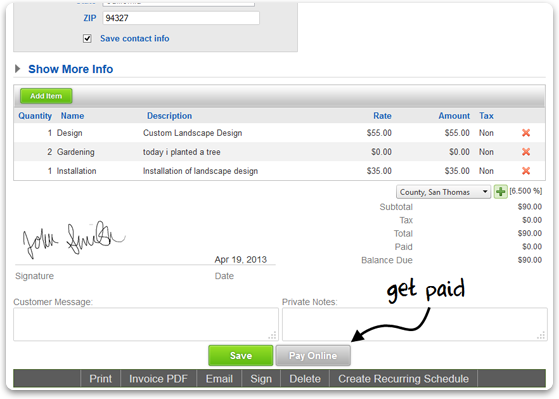Select the Gardening item name
The image size is (559, 399).
[x=76, y=152]
